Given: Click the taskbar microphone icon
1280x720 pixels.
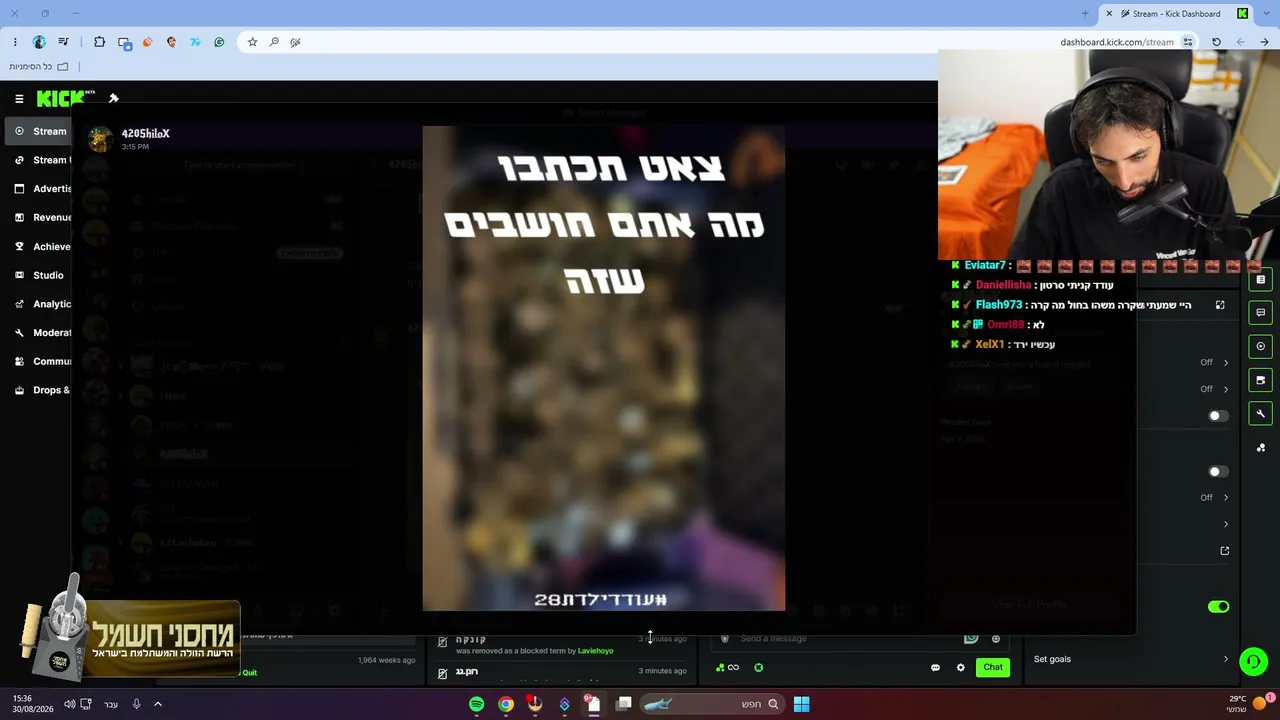Looking at the screenshot, I should (x=136, y=704).
